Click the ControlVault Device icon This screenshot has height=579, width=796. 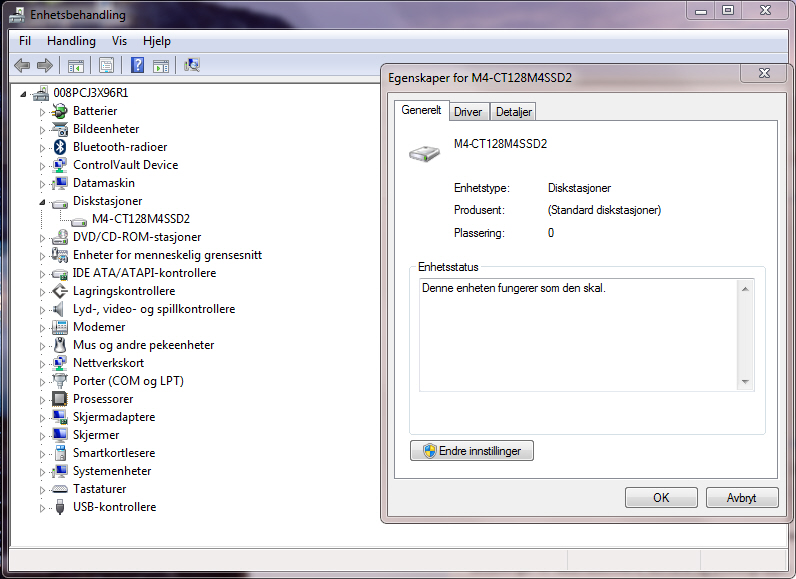tap(59, 165)
